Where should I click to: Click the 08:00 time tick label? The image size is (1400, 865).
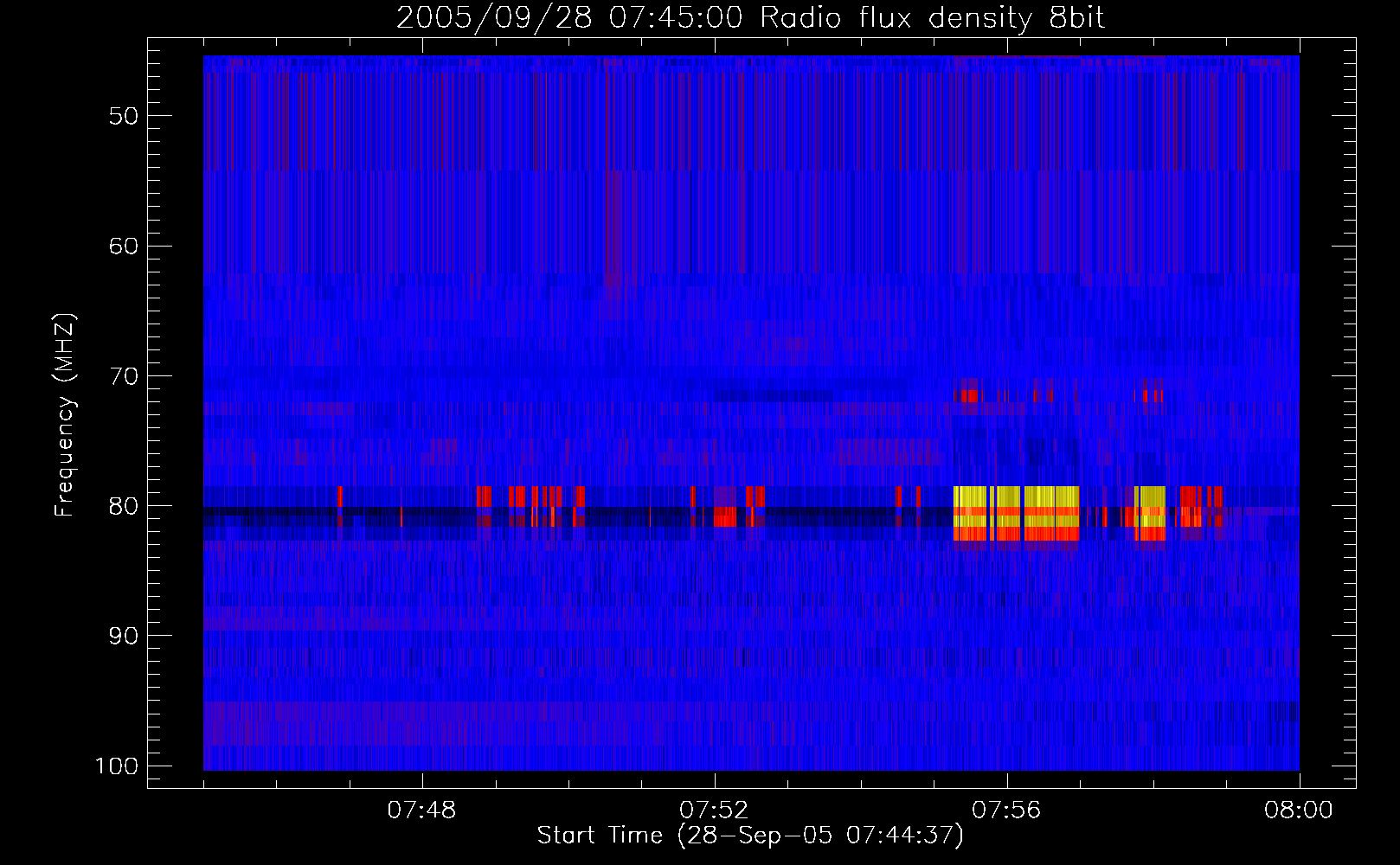click(x=1298, y=811)
